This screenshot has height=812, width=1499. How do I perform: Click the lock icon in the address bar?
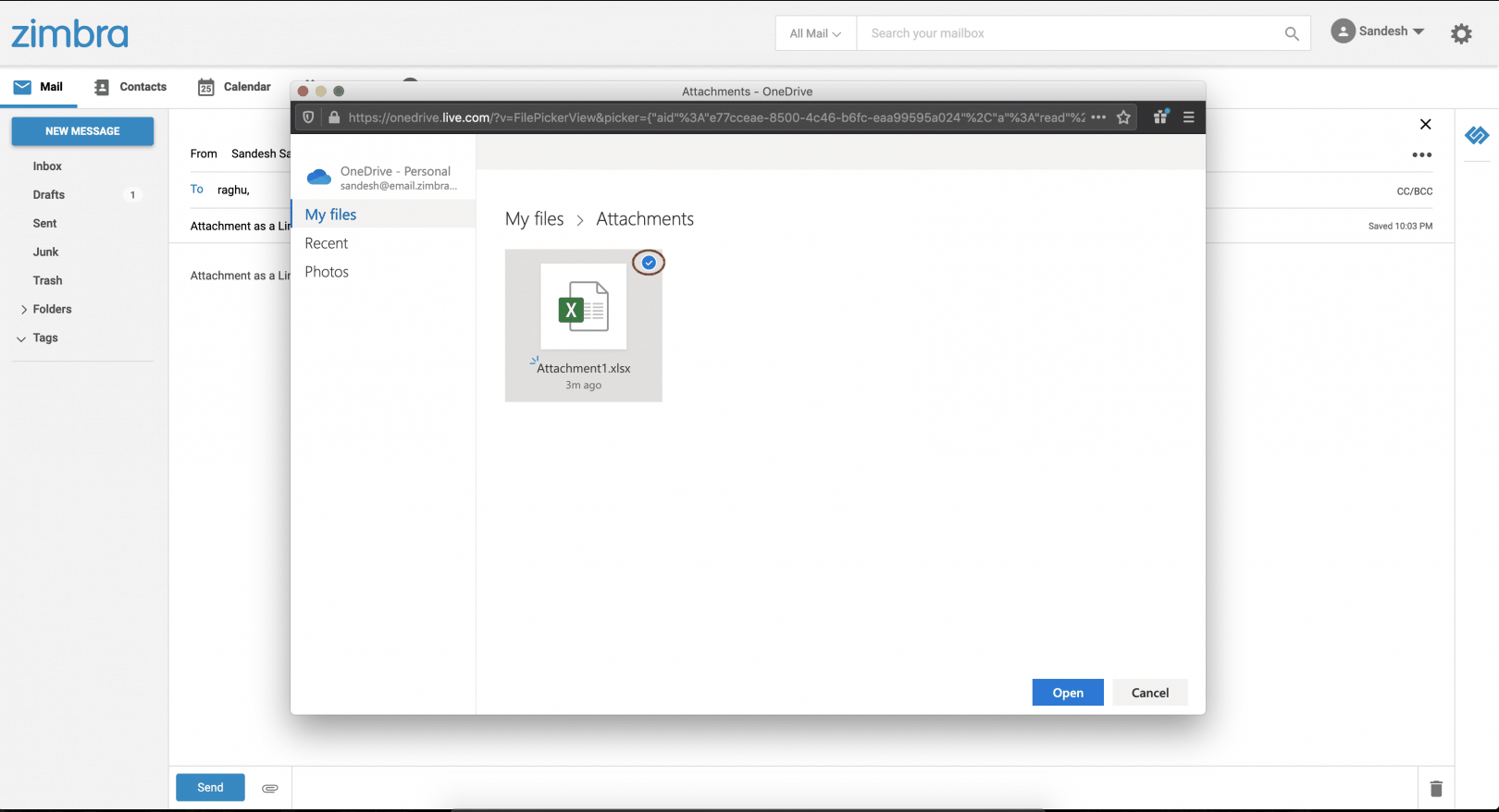tap(334, 117)
